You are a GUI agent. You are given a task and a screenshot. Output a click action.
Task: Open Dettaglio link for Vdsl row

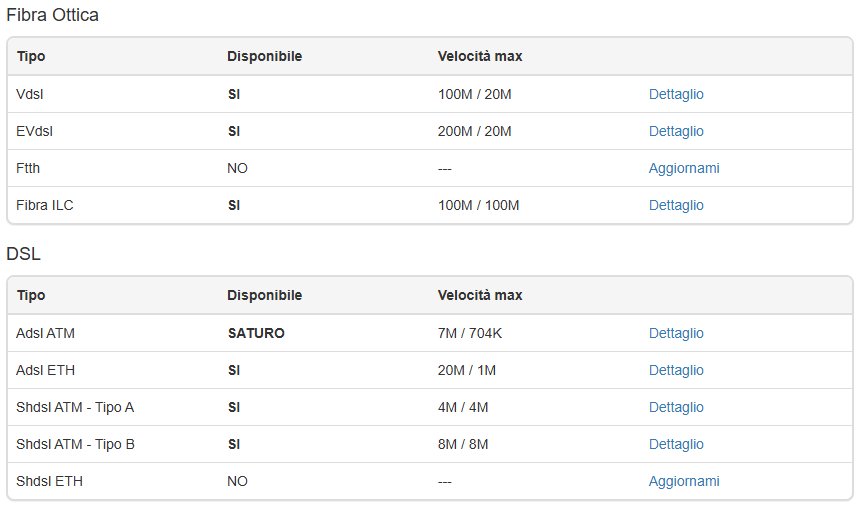click(676, 94)
